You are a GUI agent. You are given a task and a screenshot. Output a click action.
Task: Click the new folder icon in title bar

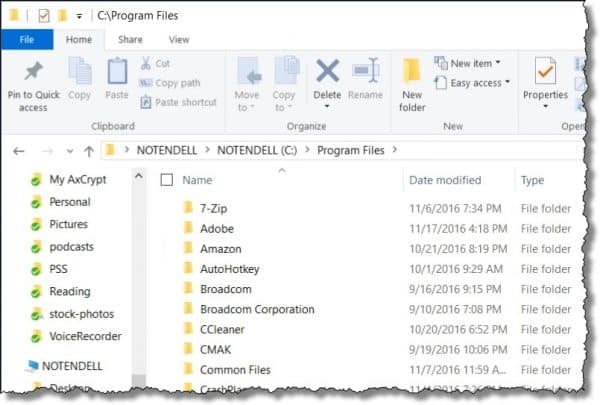tap(62, 16)
